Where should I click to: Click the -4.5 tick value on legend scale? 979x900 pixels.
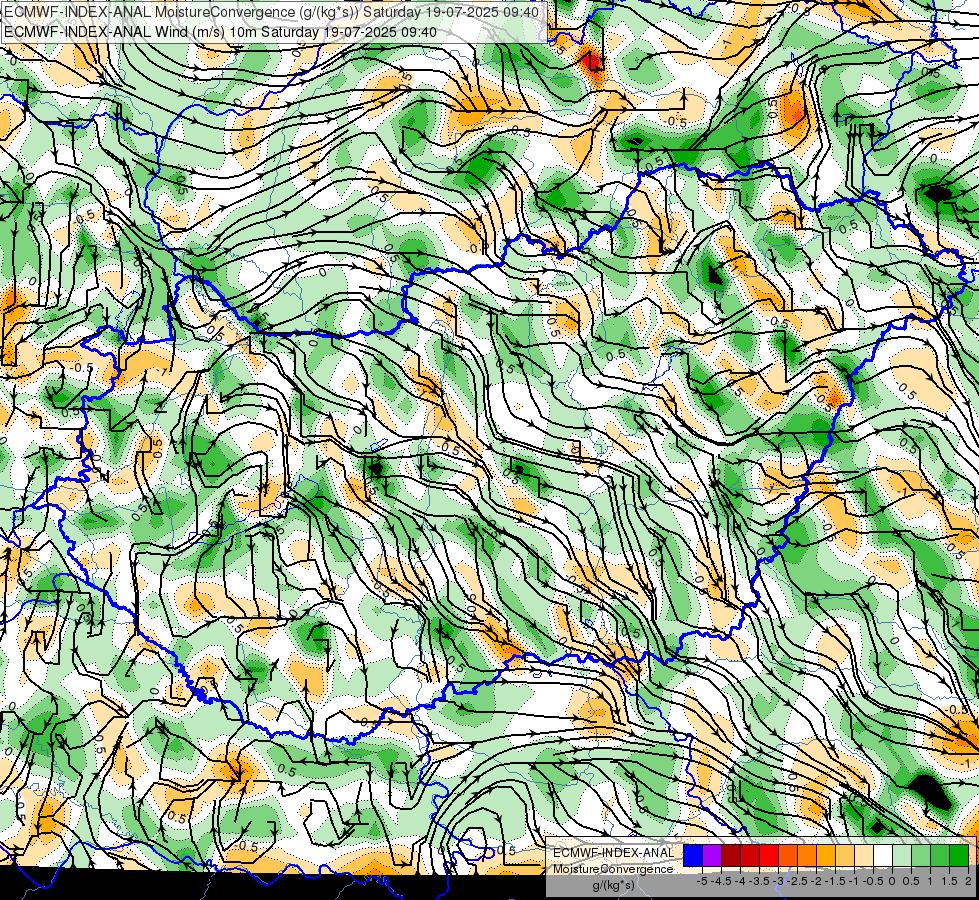pyautogui.click(x=721, y=881)
